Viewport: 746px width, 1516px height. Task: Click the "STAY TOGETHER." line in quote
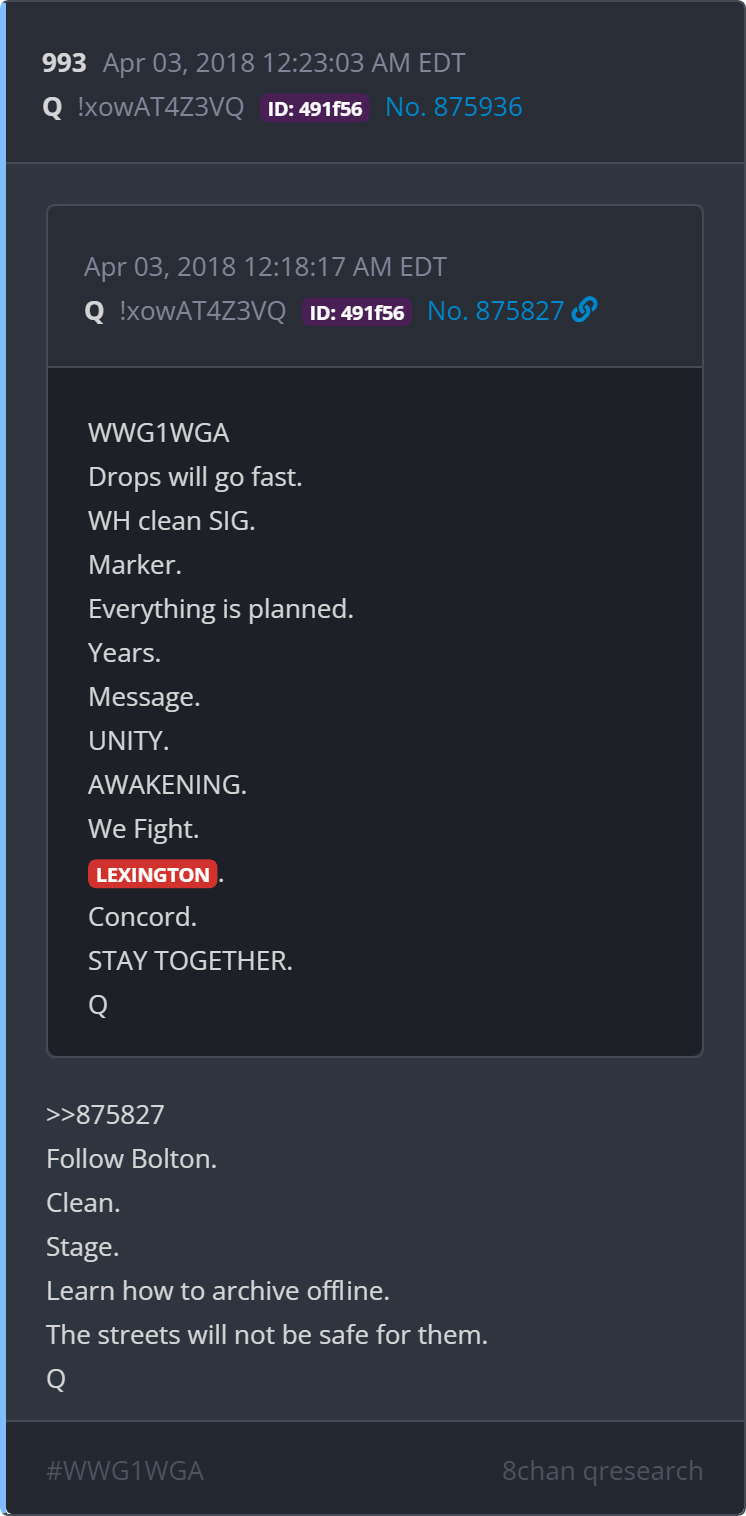(190, 961)
